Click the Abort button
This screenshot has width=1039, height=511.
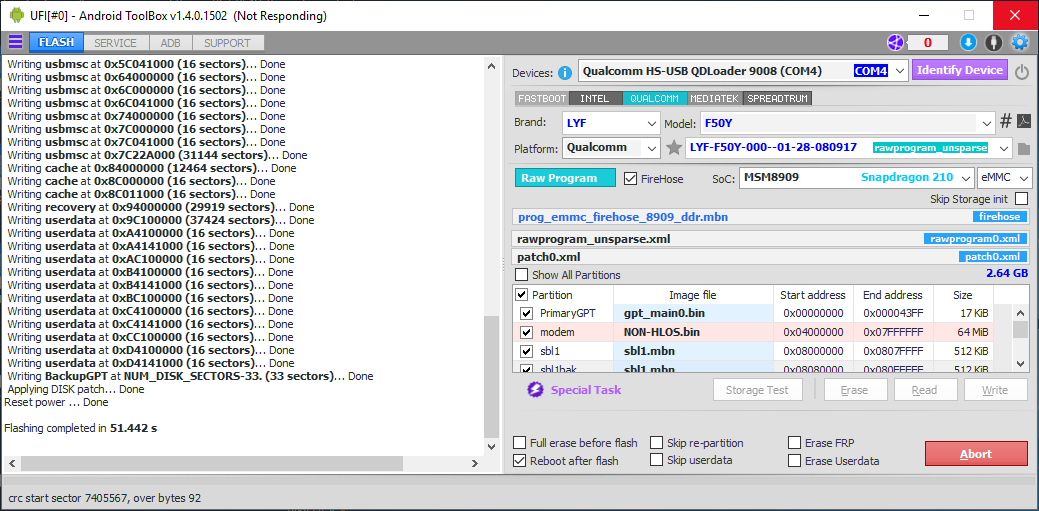pyautogui.click(x=976, y=454)
